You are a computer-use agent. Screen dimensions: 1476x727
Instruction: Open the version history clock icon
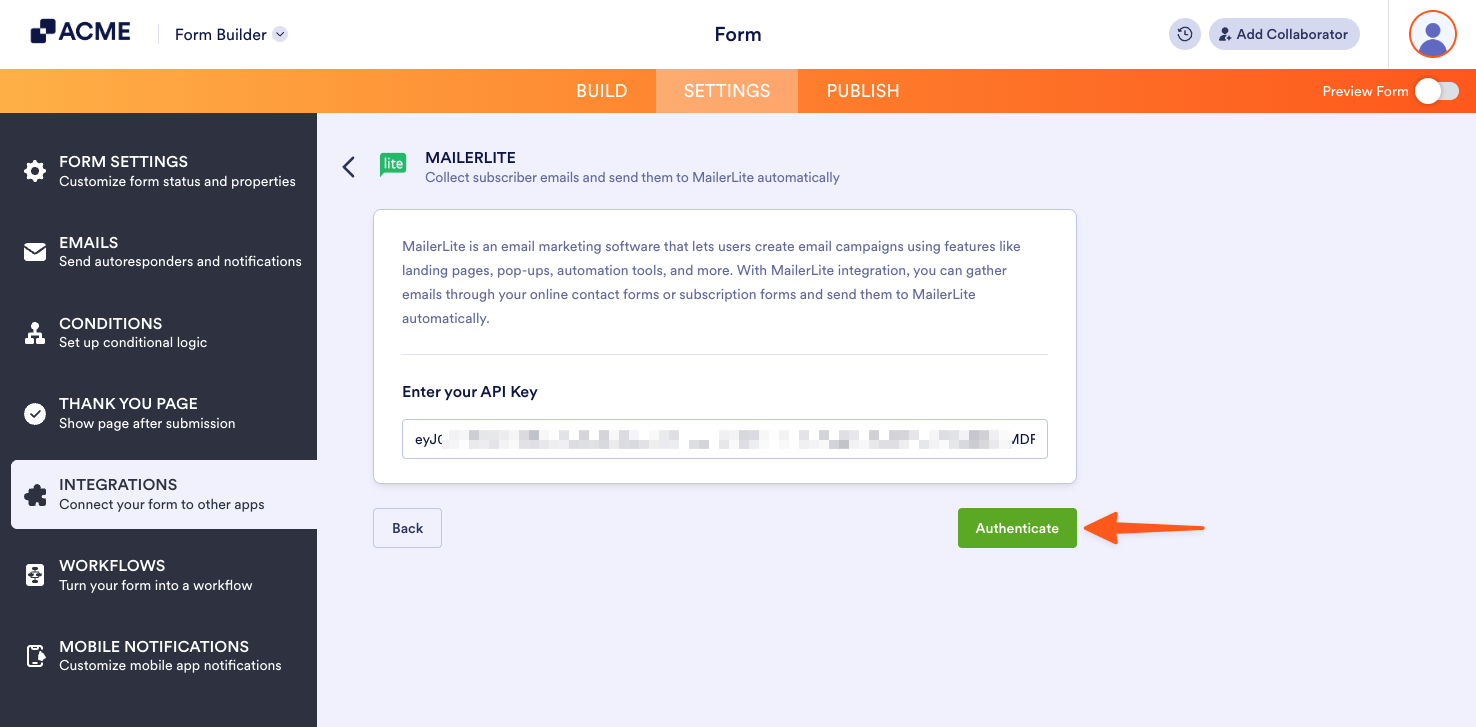1184,33
